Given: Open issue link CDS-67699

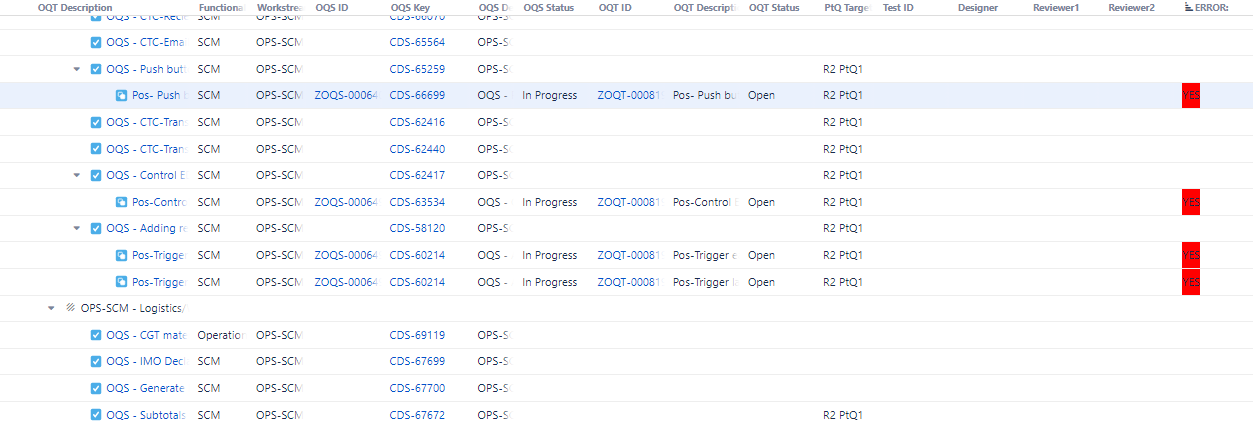Looking at the screenshot, I should (417, 361).
